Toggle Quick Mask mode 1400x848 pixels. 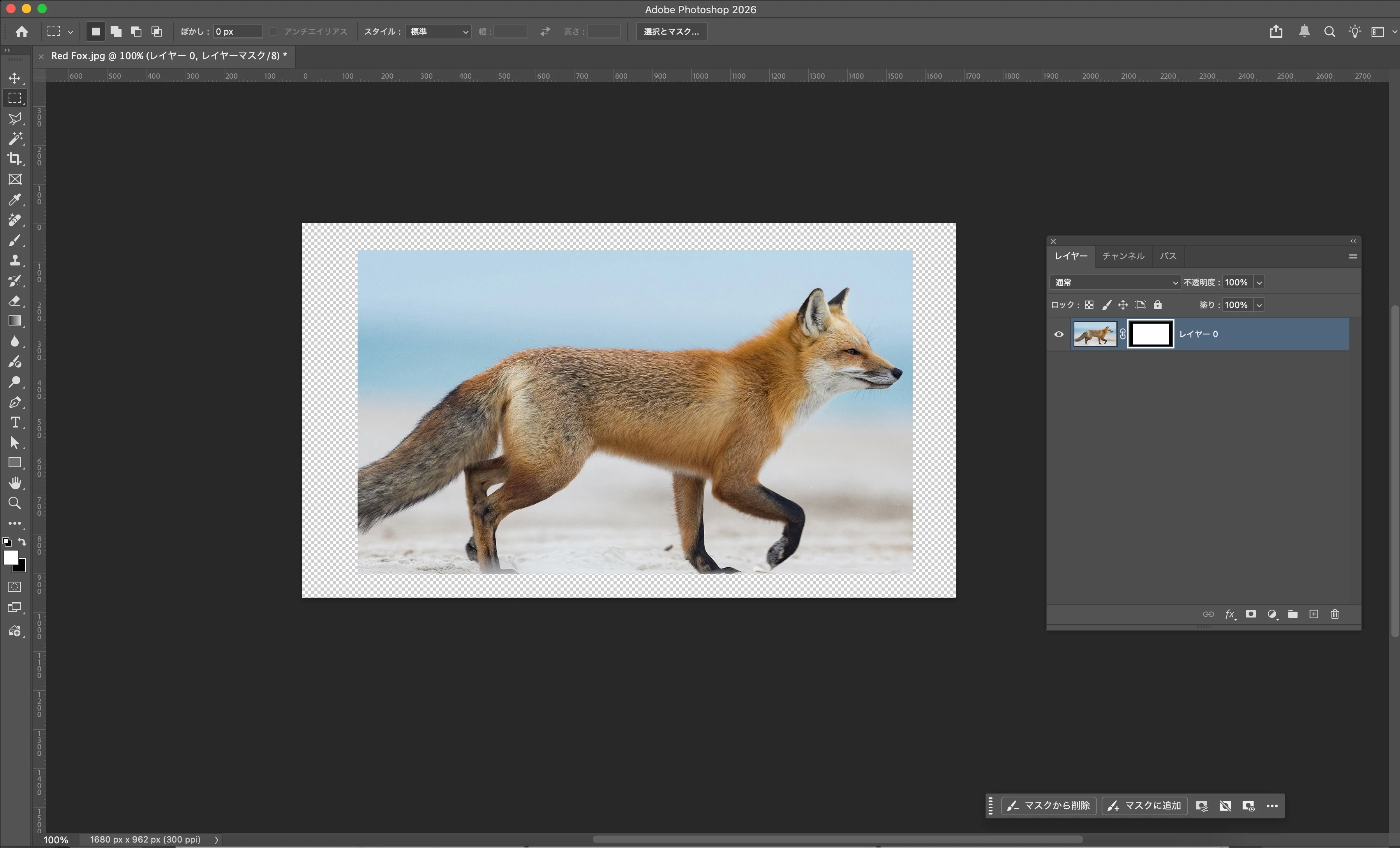point(15,587)
